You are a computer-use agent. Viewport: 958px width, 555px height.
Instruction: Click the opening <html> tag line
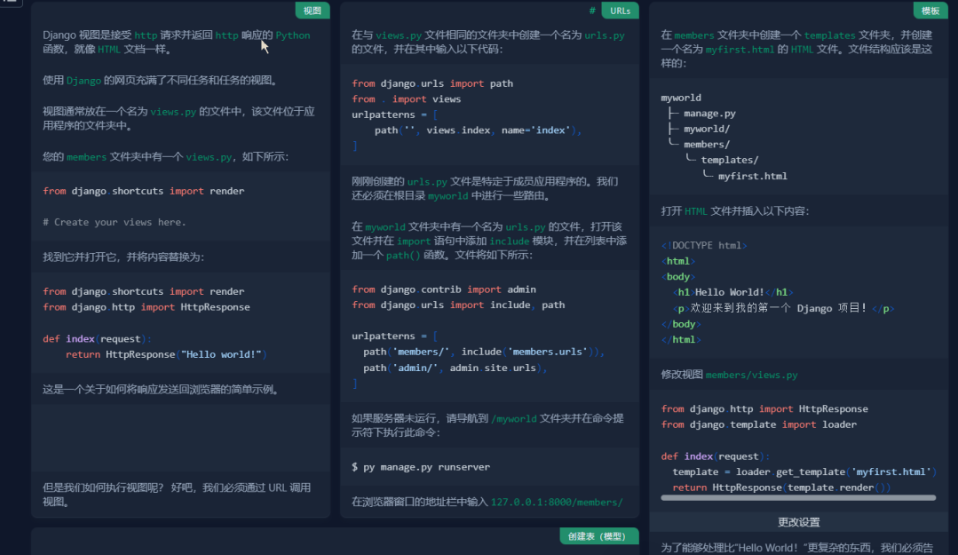coord(678,261)
